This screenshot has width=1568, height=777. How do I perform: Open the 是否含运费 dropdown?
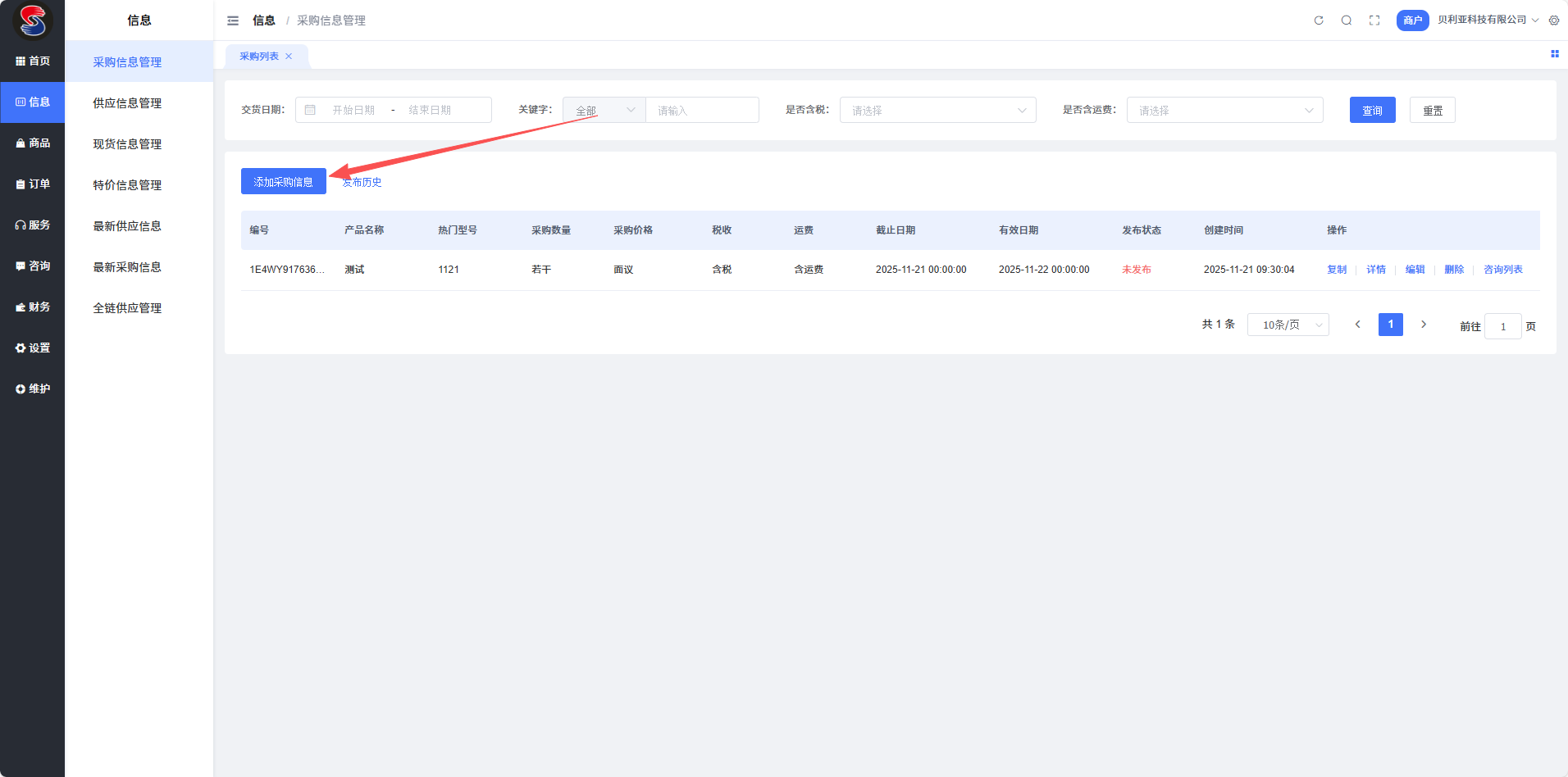pyautogui.click(x=1224, y=110)
